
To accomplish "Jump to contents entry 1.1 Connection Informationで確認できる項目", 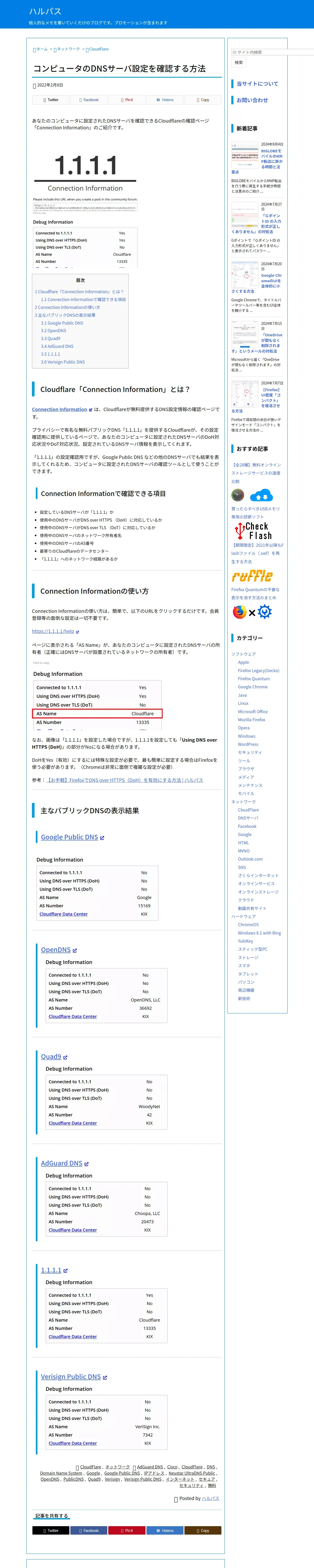I will tap(83, 299).
